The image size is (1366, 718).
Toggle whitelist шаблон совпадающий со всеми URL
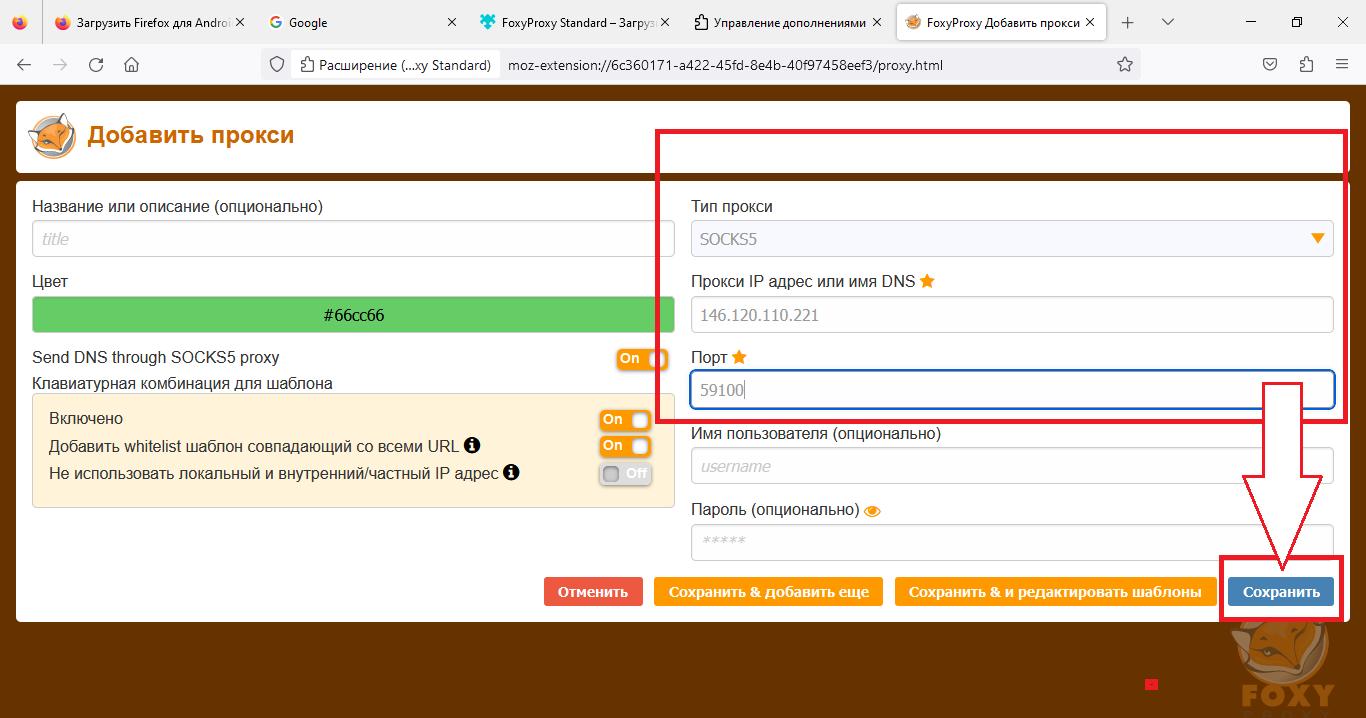625,446
